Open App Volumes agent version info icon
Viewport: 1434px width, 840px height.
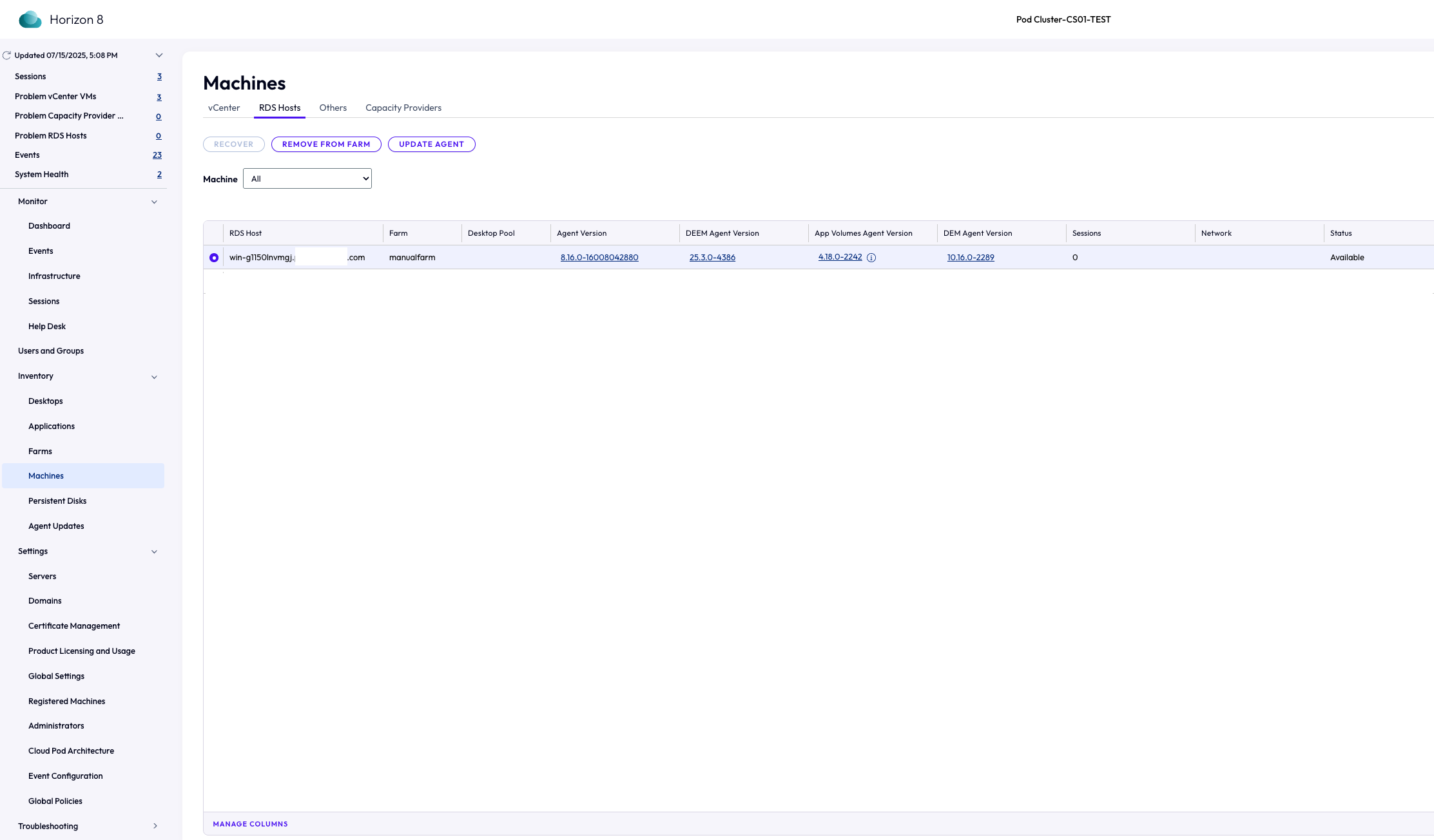[871, 258]
